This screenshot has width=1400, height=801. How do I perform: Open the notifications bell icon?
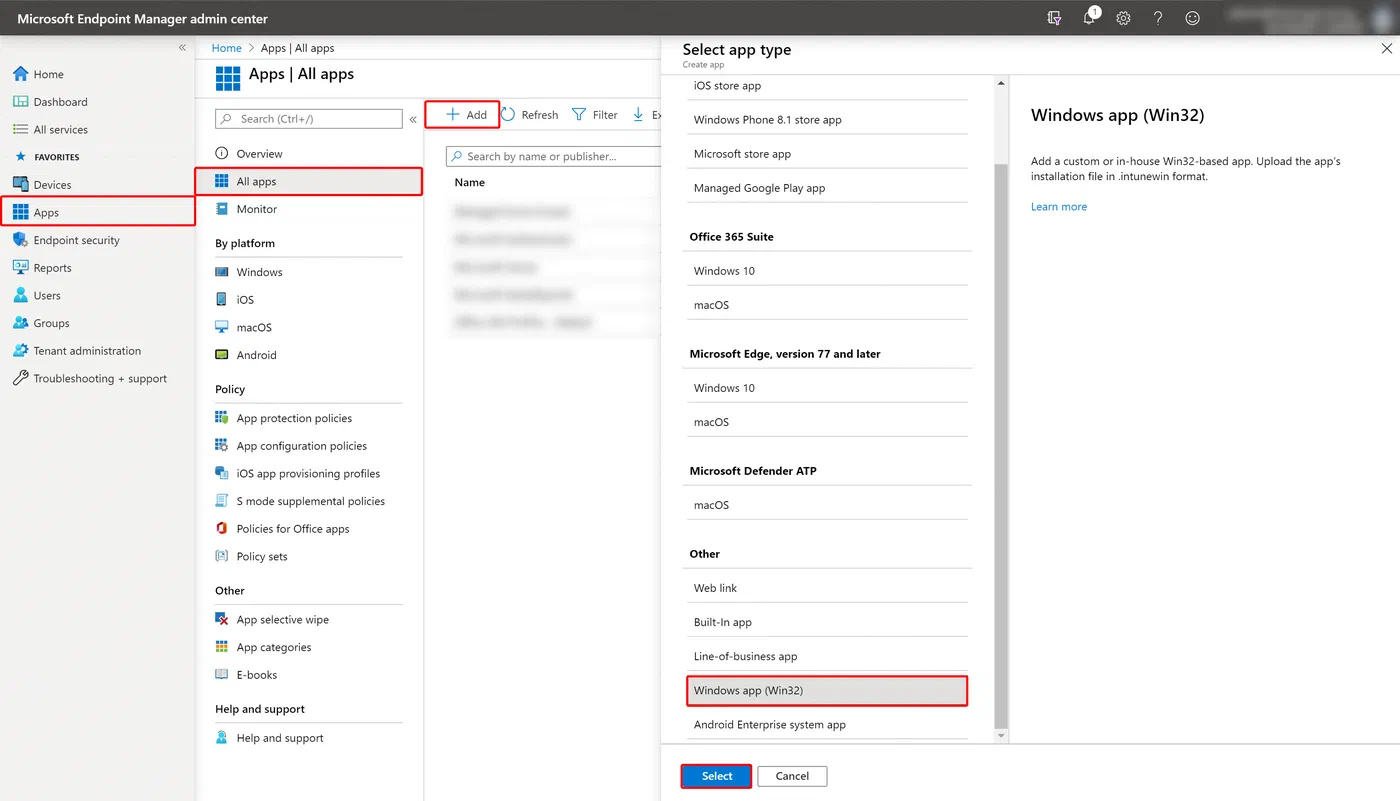[1090, 17]
